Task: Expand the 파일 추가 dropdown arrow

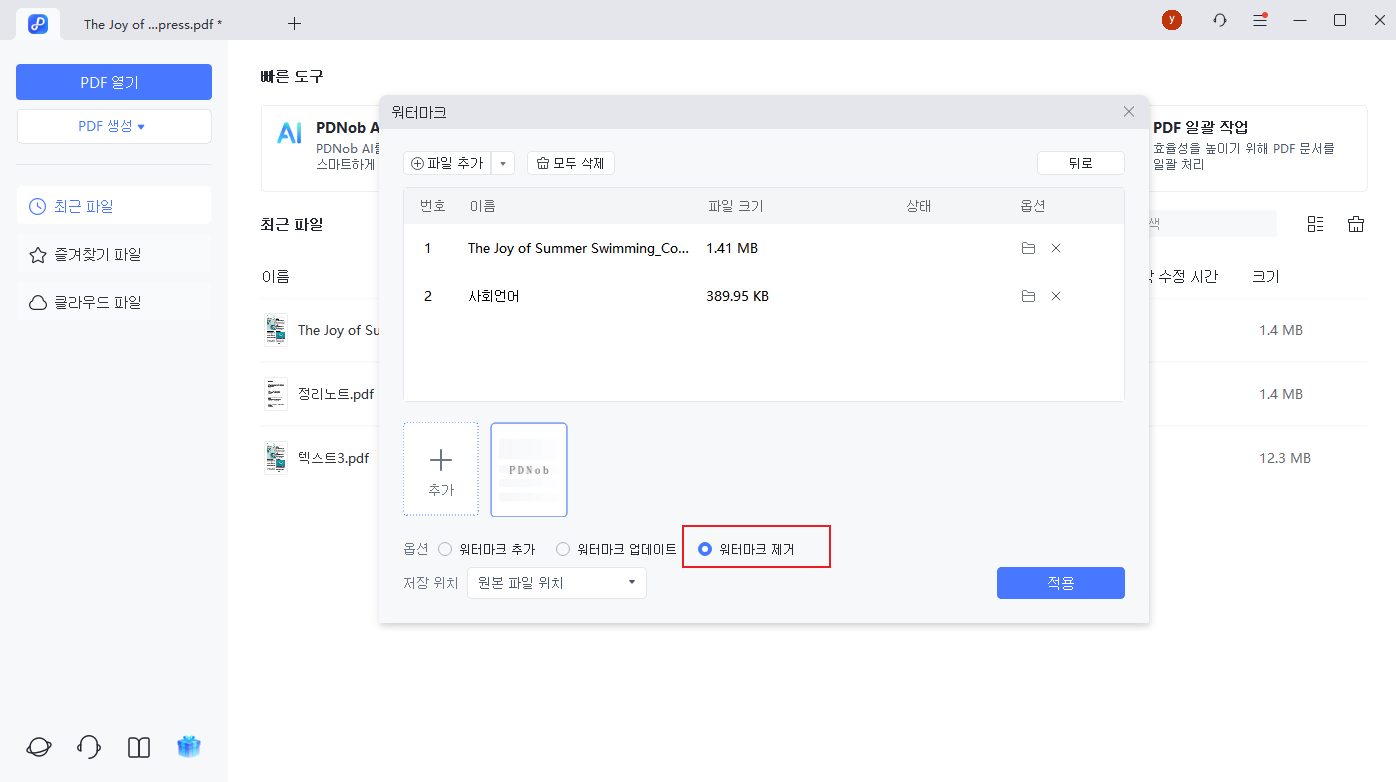Action: (x=503, y=162)
